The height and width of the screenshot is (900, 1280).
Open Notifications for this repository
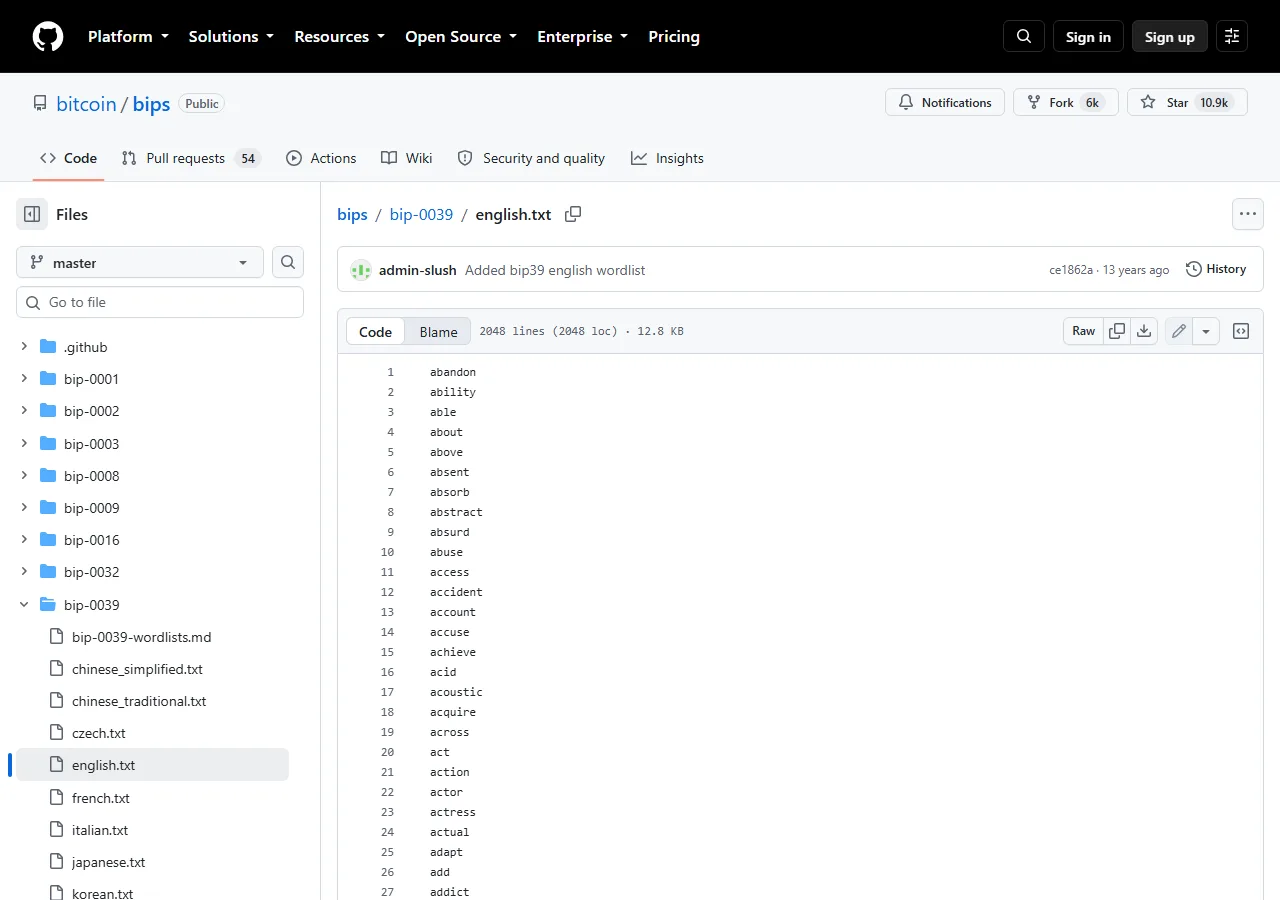pos(945,102)
